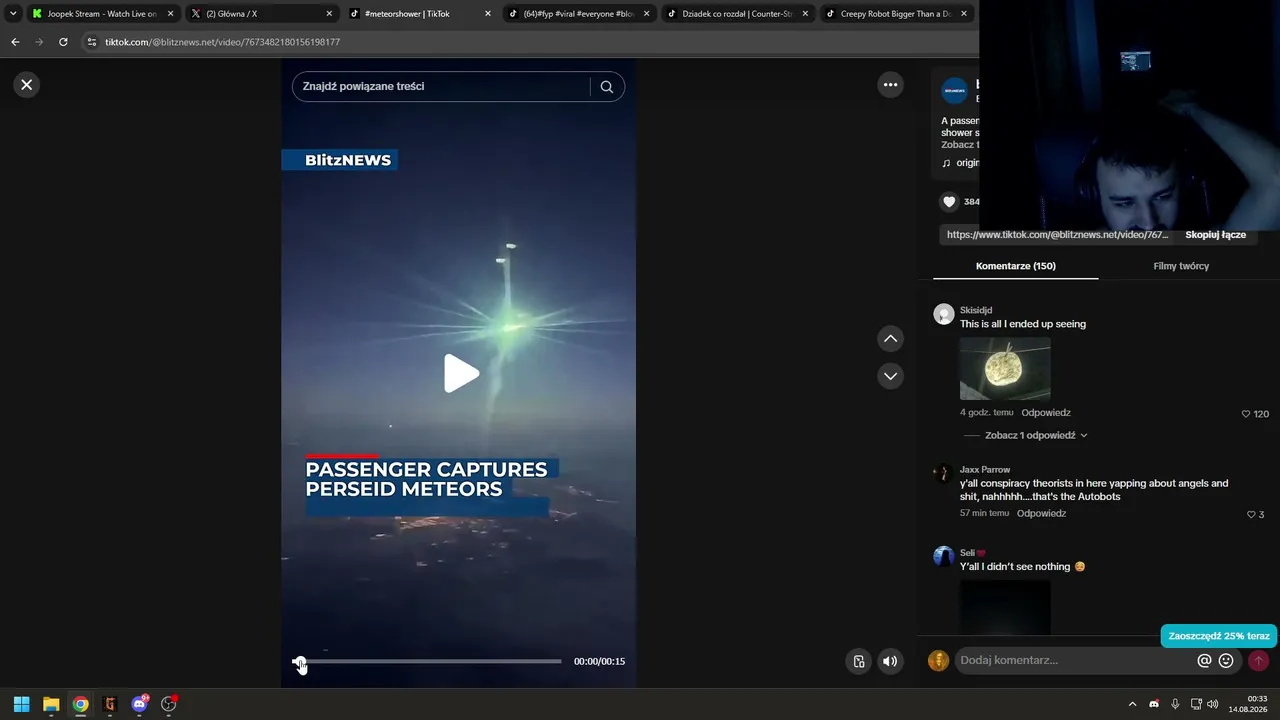Click the search magnifier icon in the video search bar
1280x720 pixels.
coord(606,87)
